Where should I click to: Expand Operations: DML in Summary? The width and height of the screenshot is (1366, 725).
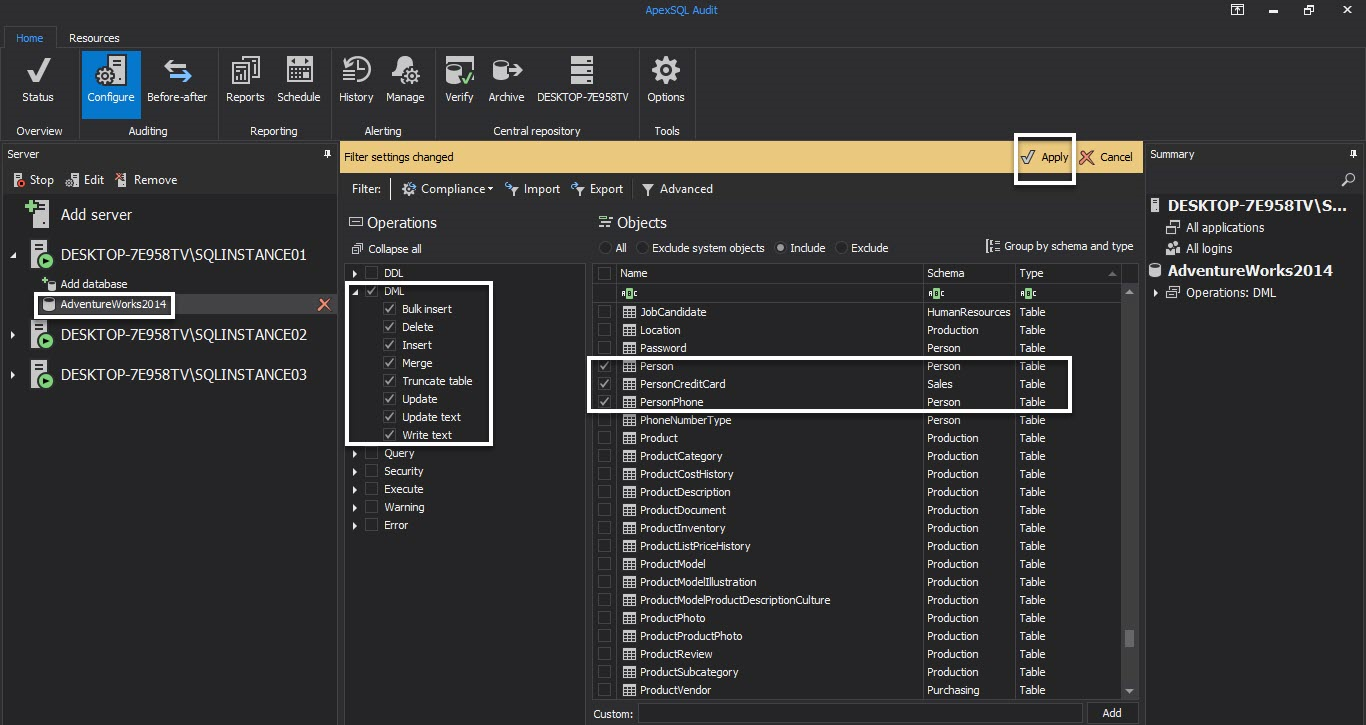point(1157,293)
